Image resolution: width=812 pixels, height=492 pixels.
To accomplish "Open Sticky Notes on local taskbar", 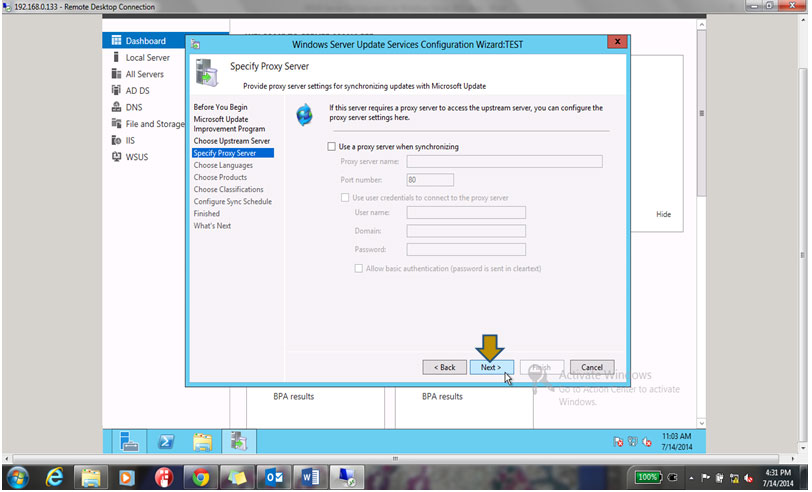I will 237,477.
